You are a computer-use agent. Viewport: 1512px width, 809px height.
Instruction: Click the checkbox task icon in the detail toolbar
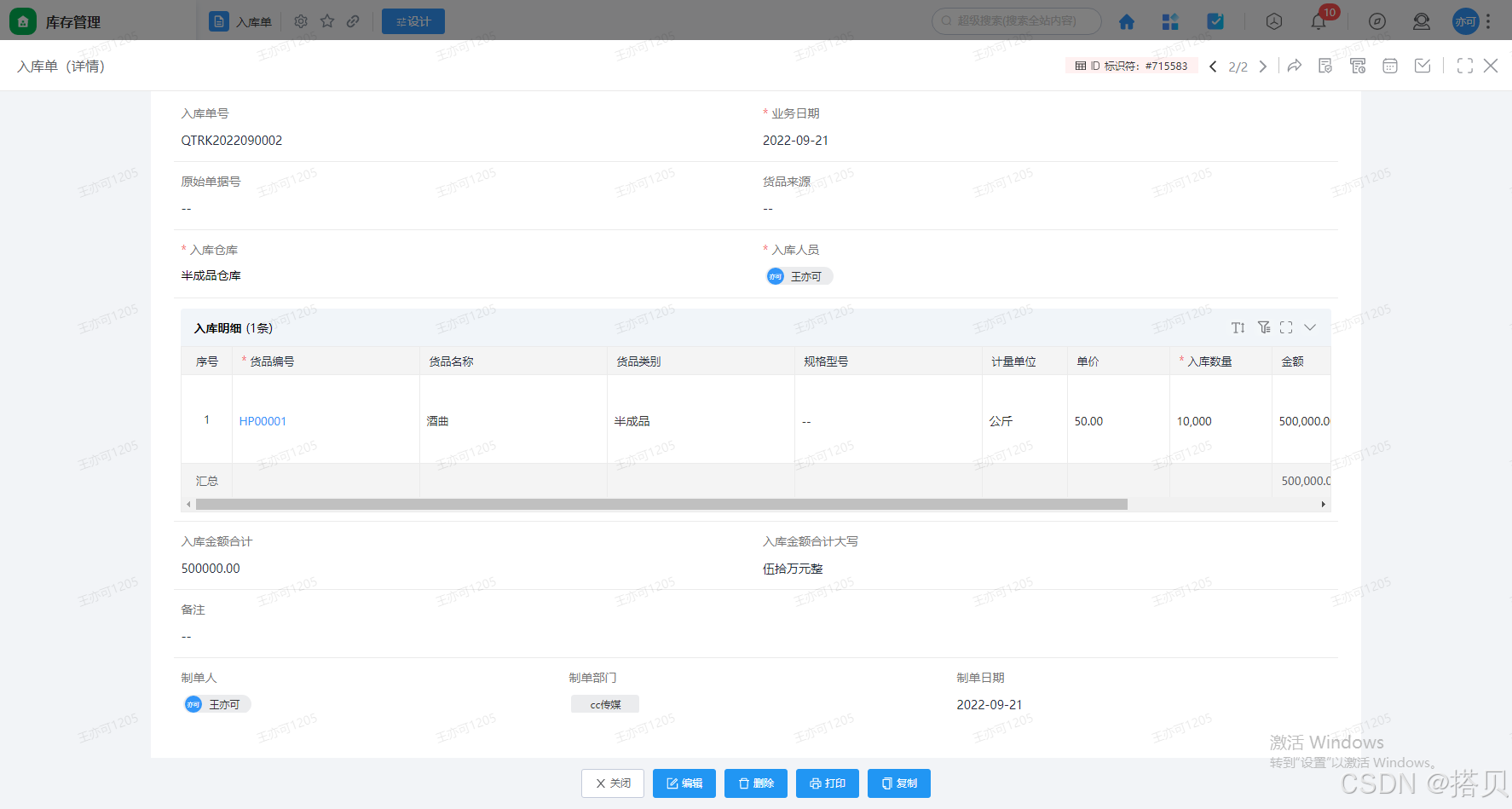1423,66
